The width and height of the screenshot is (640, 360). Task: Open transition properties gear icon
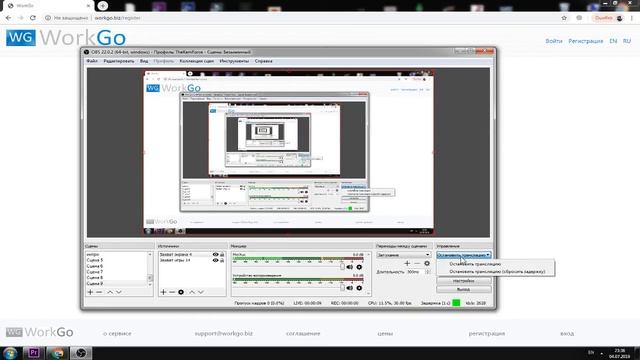pyautogui.click(x=427, y=264)
